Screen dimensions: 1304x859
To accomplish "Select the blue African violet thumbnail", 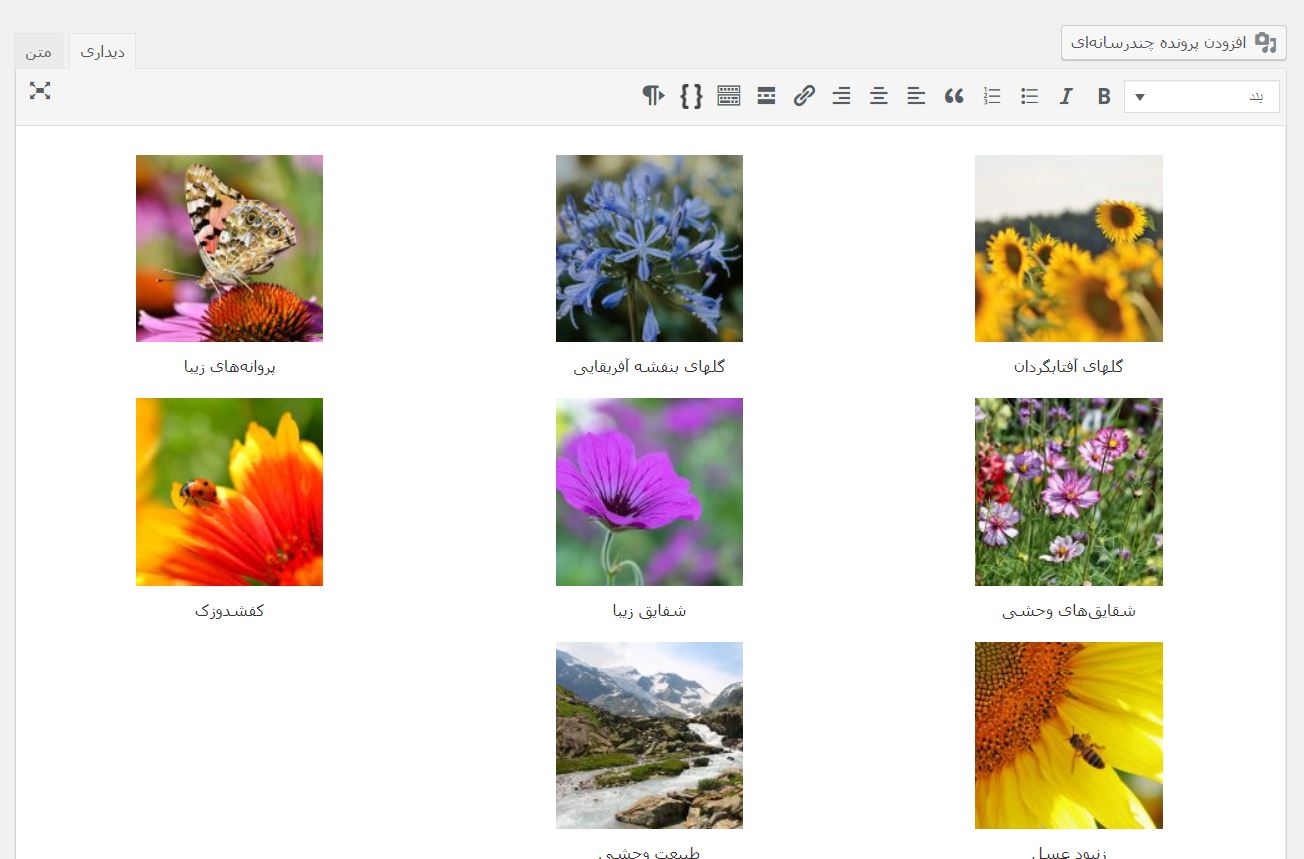I will coord(649,248).
